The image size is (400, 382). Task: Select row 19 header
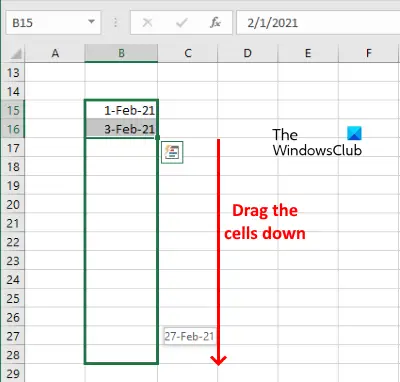[x=13, y=185]
